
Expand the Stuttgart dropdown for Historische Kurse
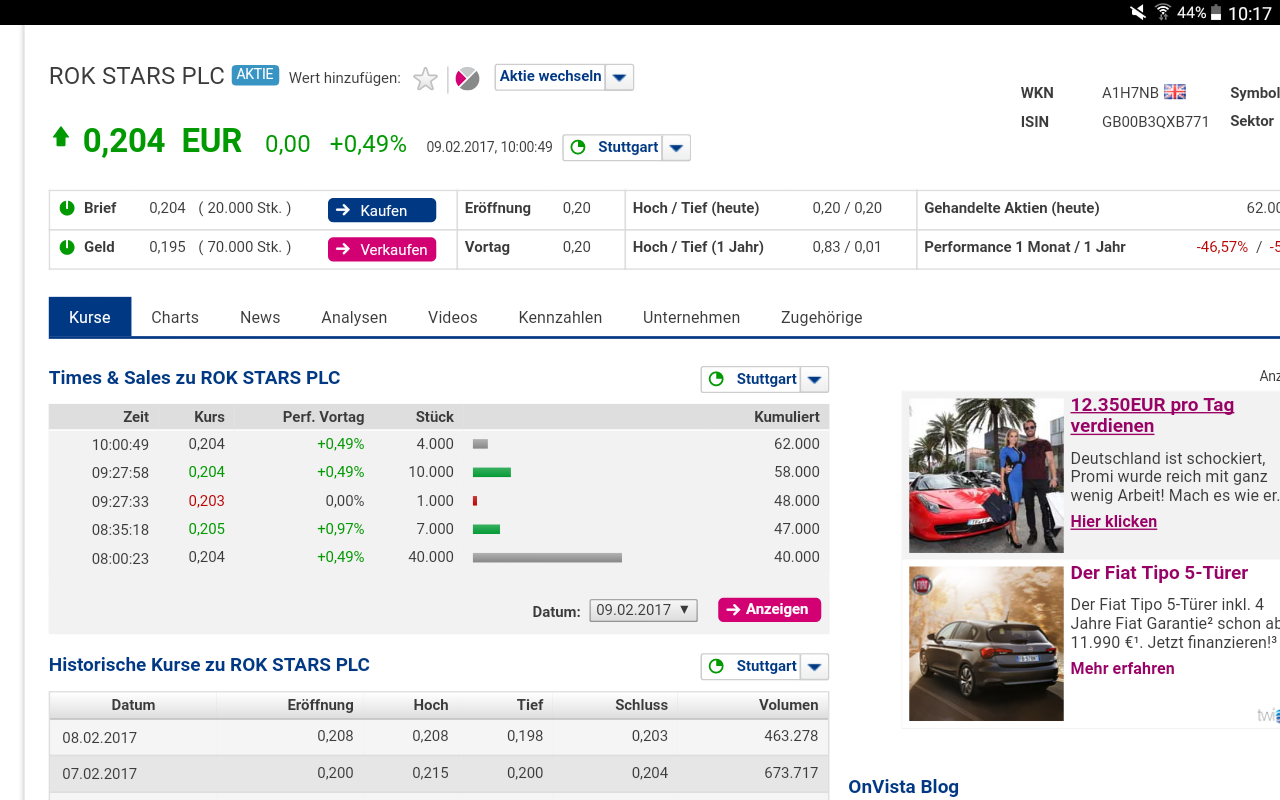[x=815, y=666]
